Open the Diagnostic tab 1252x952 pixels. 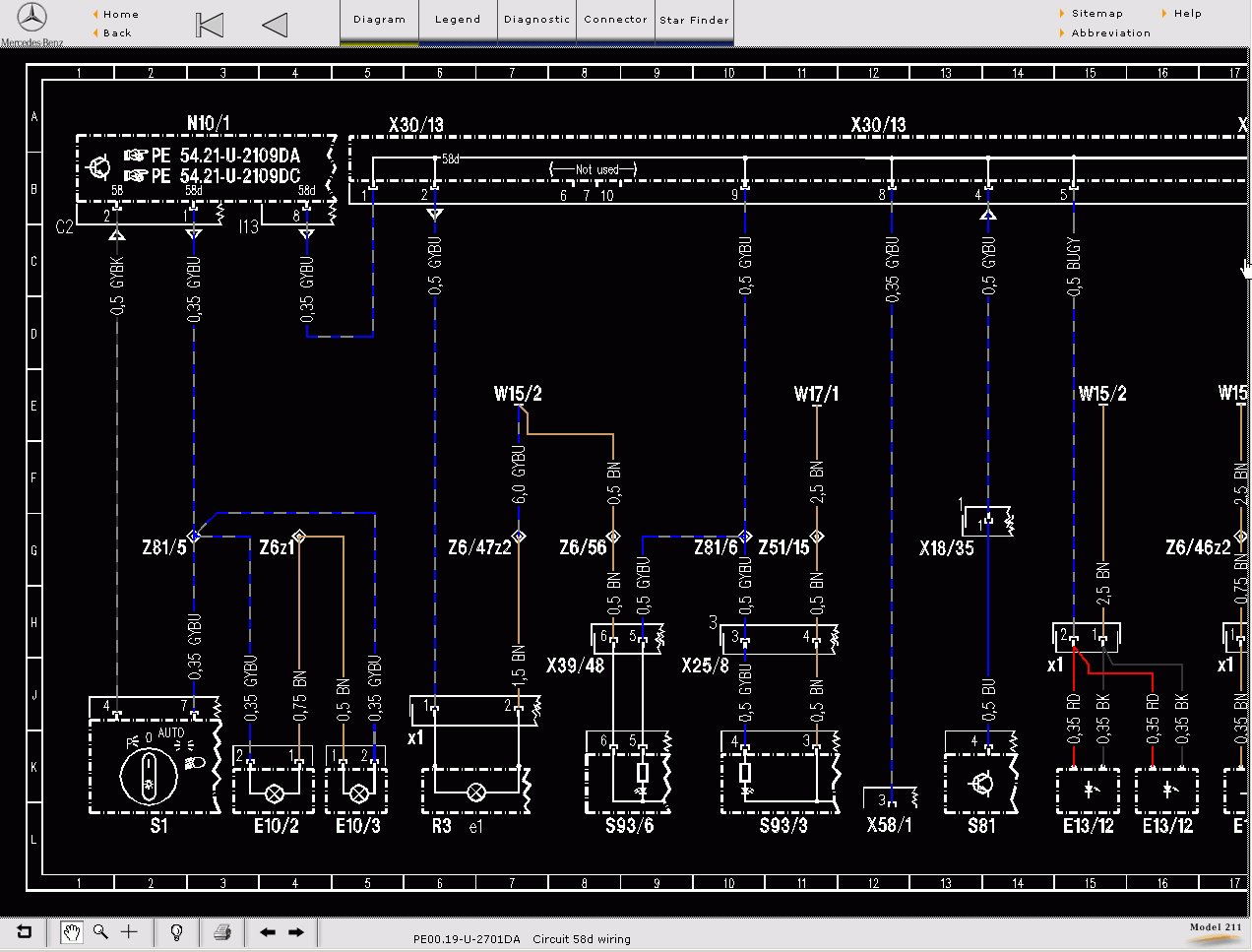[x=535, y=19]
